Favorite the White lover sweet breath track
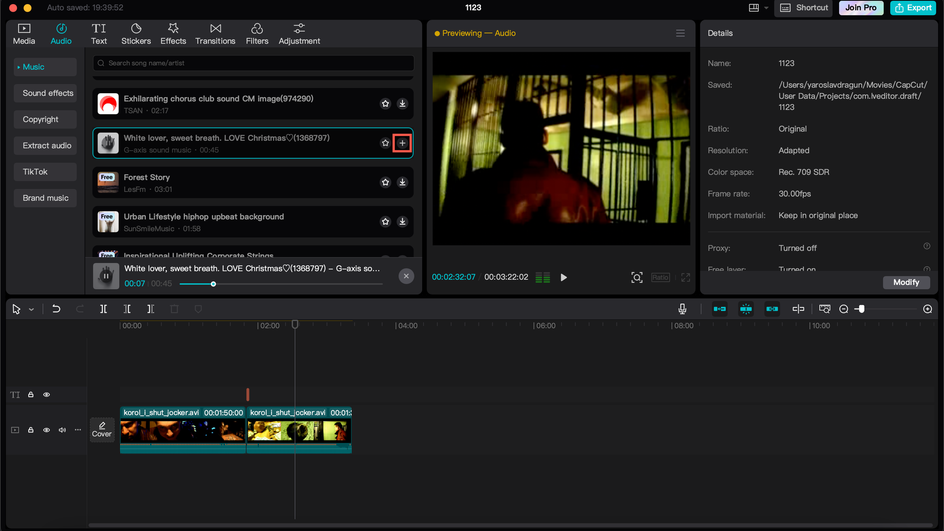 (385, 143)
